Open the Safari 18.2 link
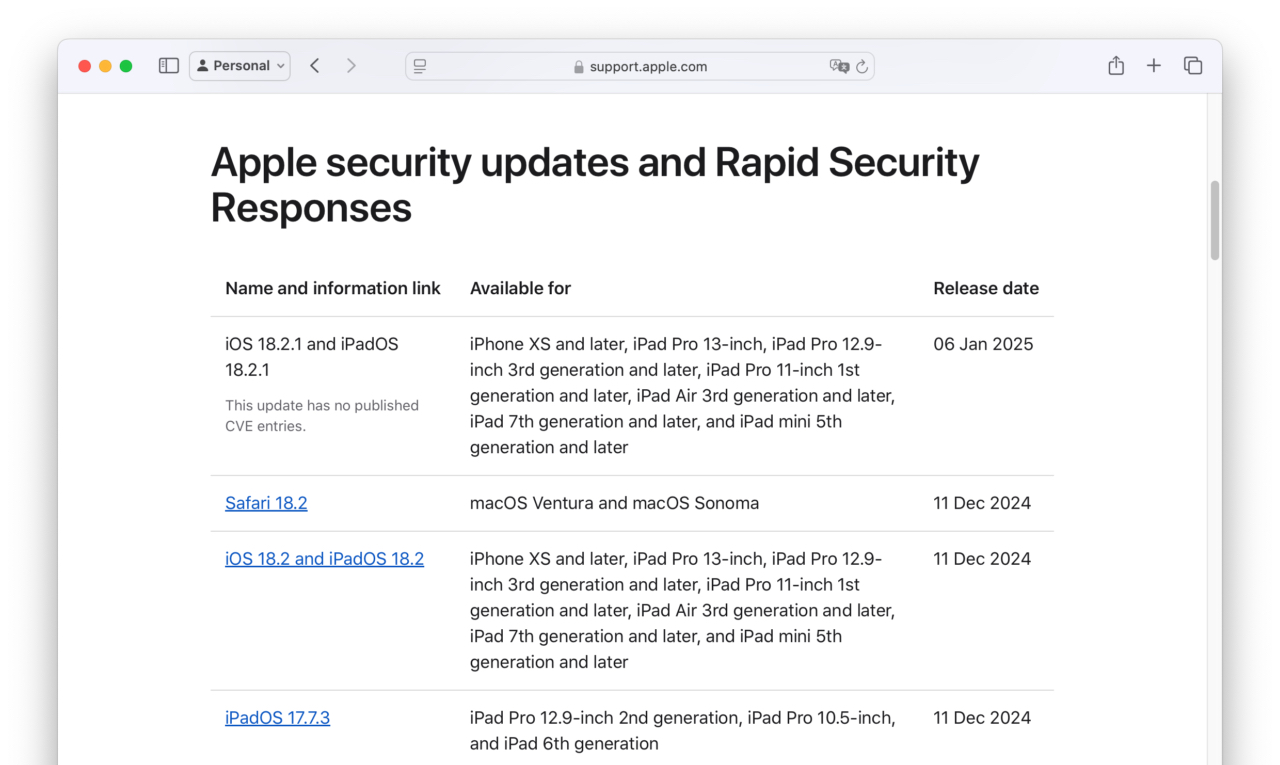1280x765 pixels. 266,503
